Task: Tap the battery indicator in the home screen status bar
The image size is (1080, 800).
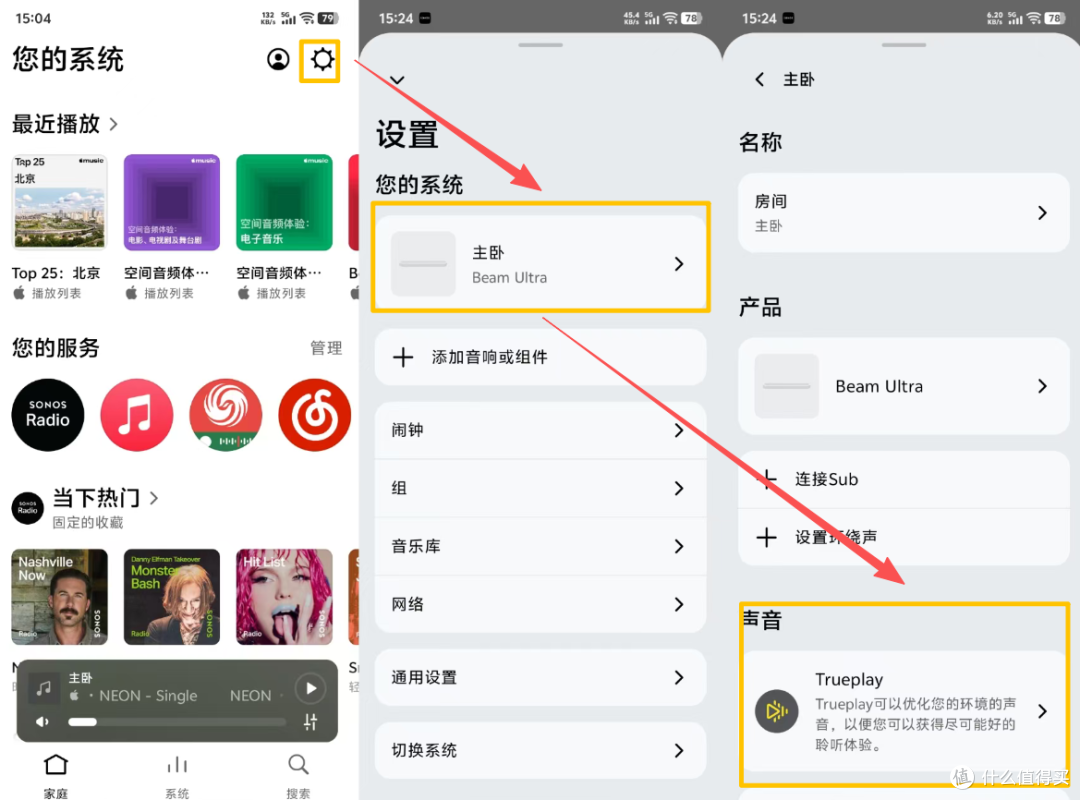Action: point(327,18)
